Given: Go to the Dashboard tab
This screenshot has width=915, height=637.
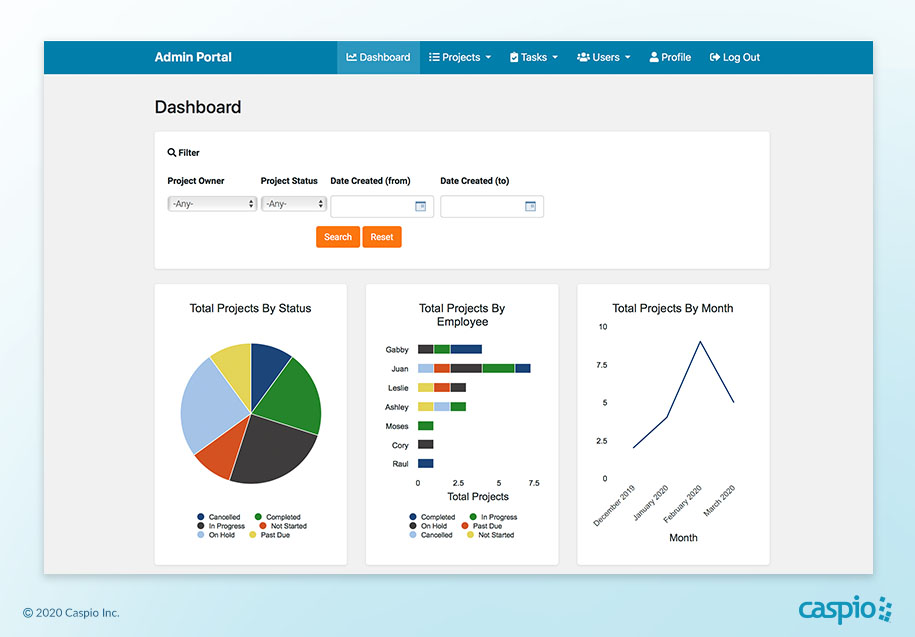Looking at the screenshot, I should tap(378, 58).
